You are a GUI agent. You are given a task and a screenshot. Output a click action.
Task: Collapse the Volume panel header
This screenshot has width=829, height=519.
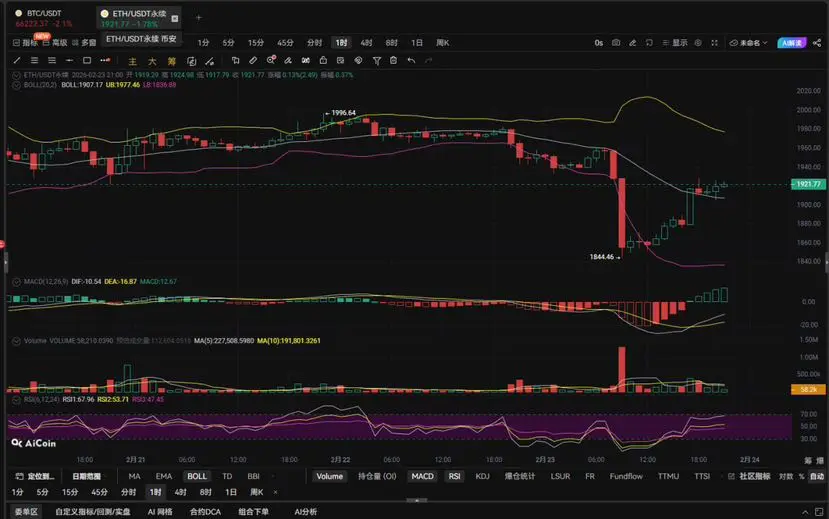point(16,341)
